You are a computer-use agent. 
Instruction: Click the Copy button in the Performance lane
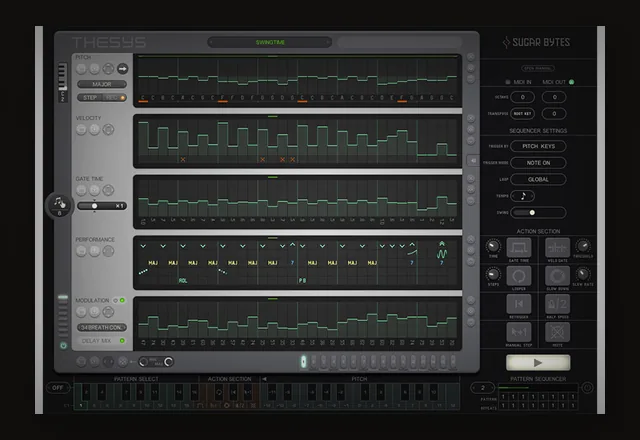(x=81, y=251)
